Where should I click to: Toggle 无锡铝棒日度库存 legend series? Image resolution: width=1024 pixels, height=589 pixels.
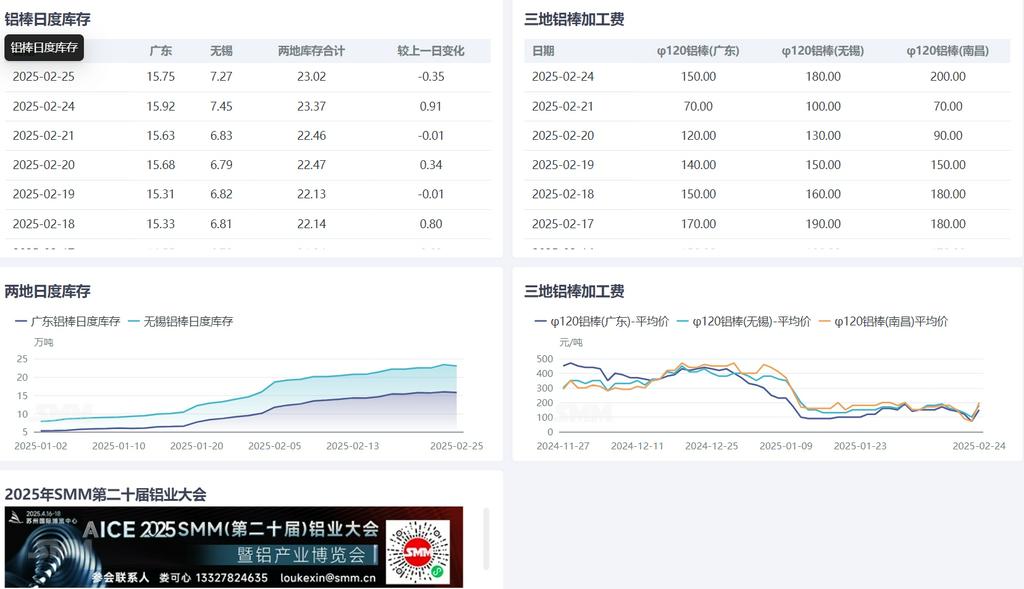[181, 322]
